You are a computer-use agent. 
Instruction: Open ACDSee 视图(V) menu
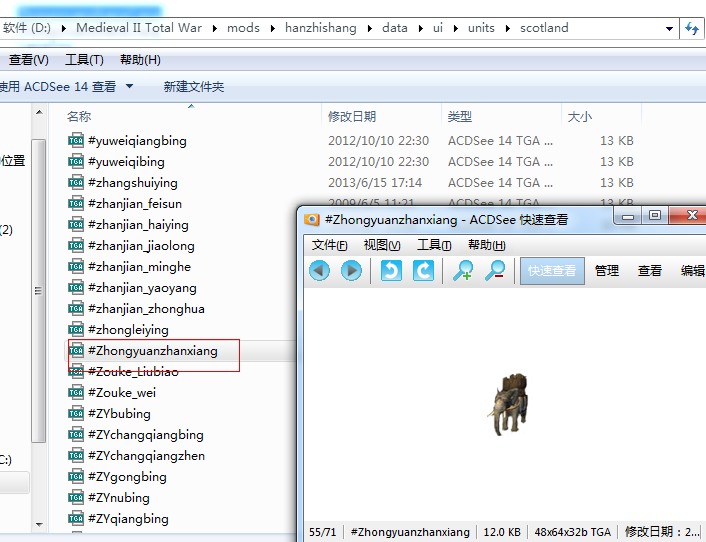tap(382, 245)
